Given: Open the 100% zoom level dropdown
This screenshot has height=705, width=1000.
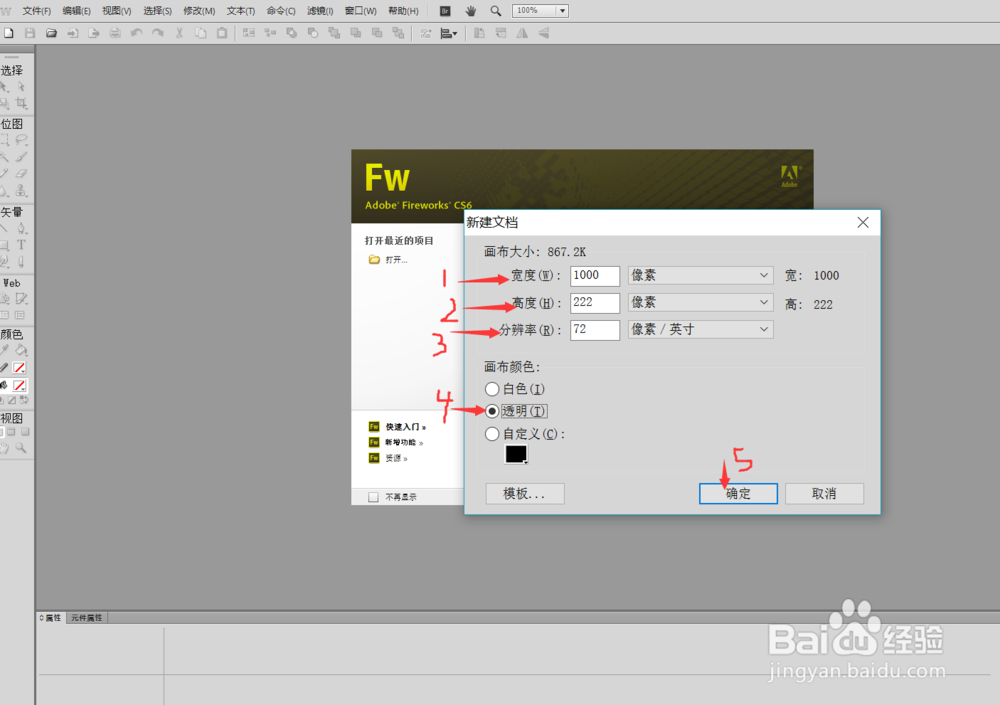Looking at the screenshot, I should (562, 11).
